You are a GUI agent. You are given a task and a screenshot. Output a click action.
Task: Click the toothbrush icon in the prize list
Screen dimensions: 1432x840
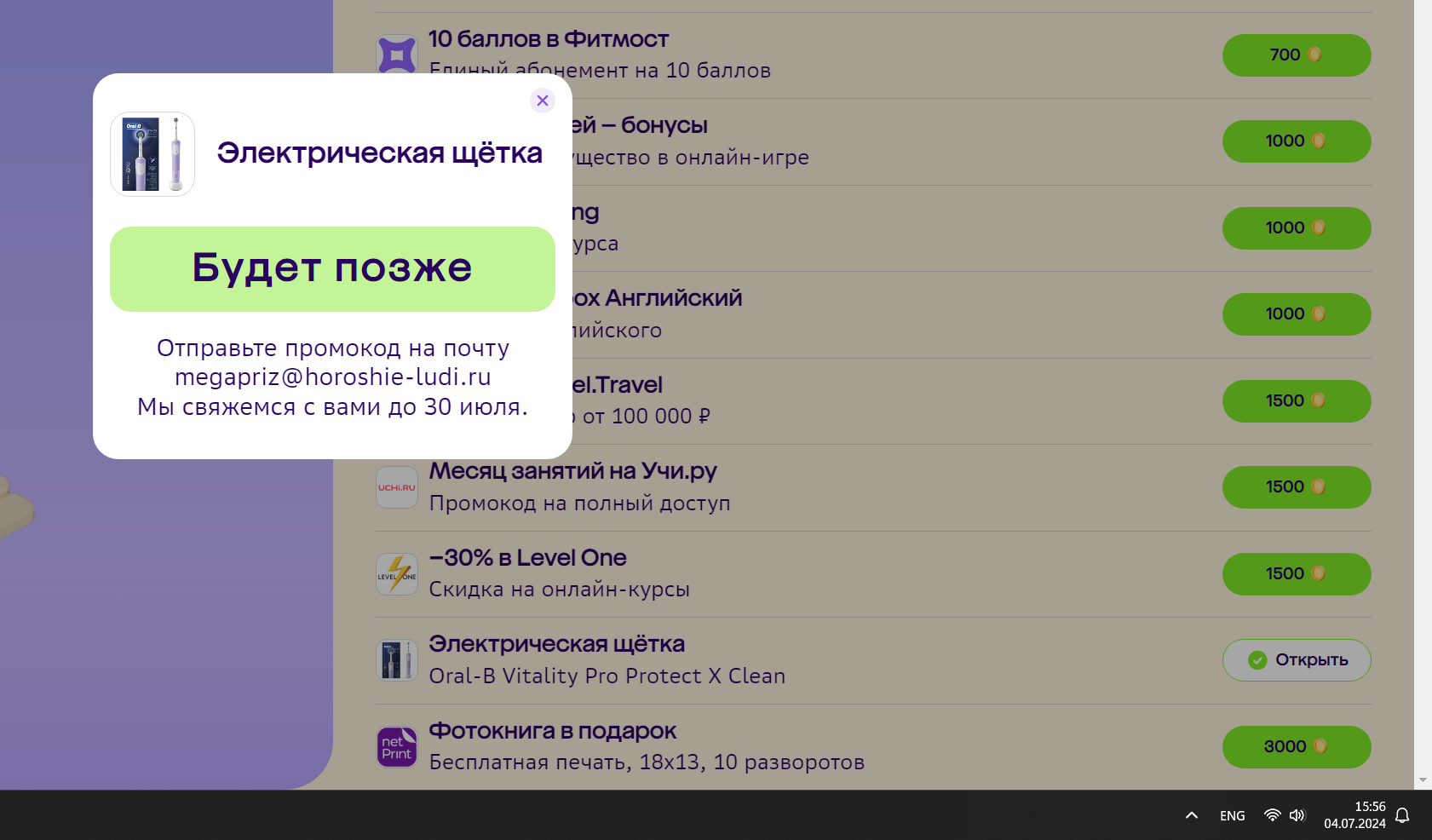coord(397,660)
